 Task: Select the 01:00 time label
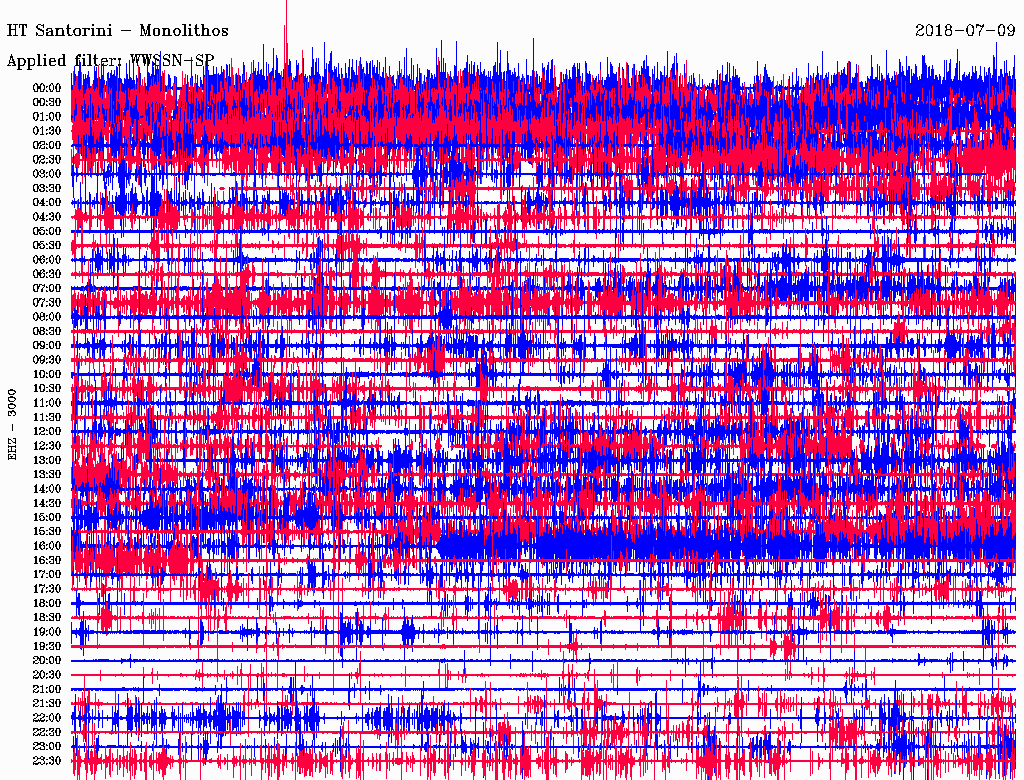coord(47,117)
